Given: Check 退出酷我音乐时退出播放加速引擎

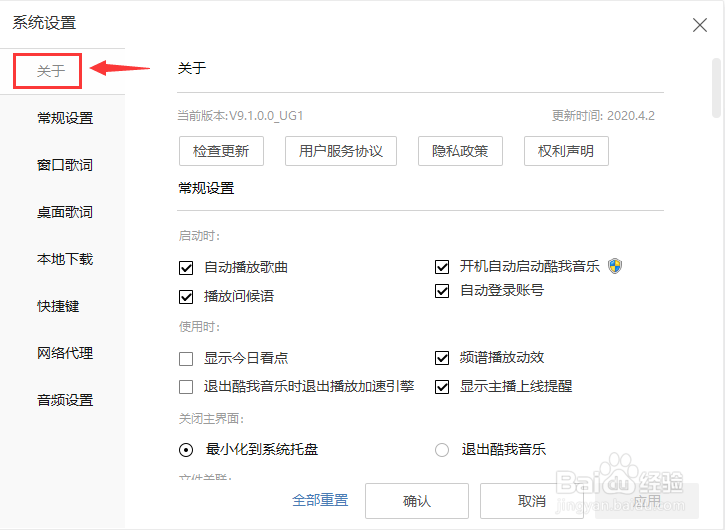Looking at the screenshot, I should 186,387.
